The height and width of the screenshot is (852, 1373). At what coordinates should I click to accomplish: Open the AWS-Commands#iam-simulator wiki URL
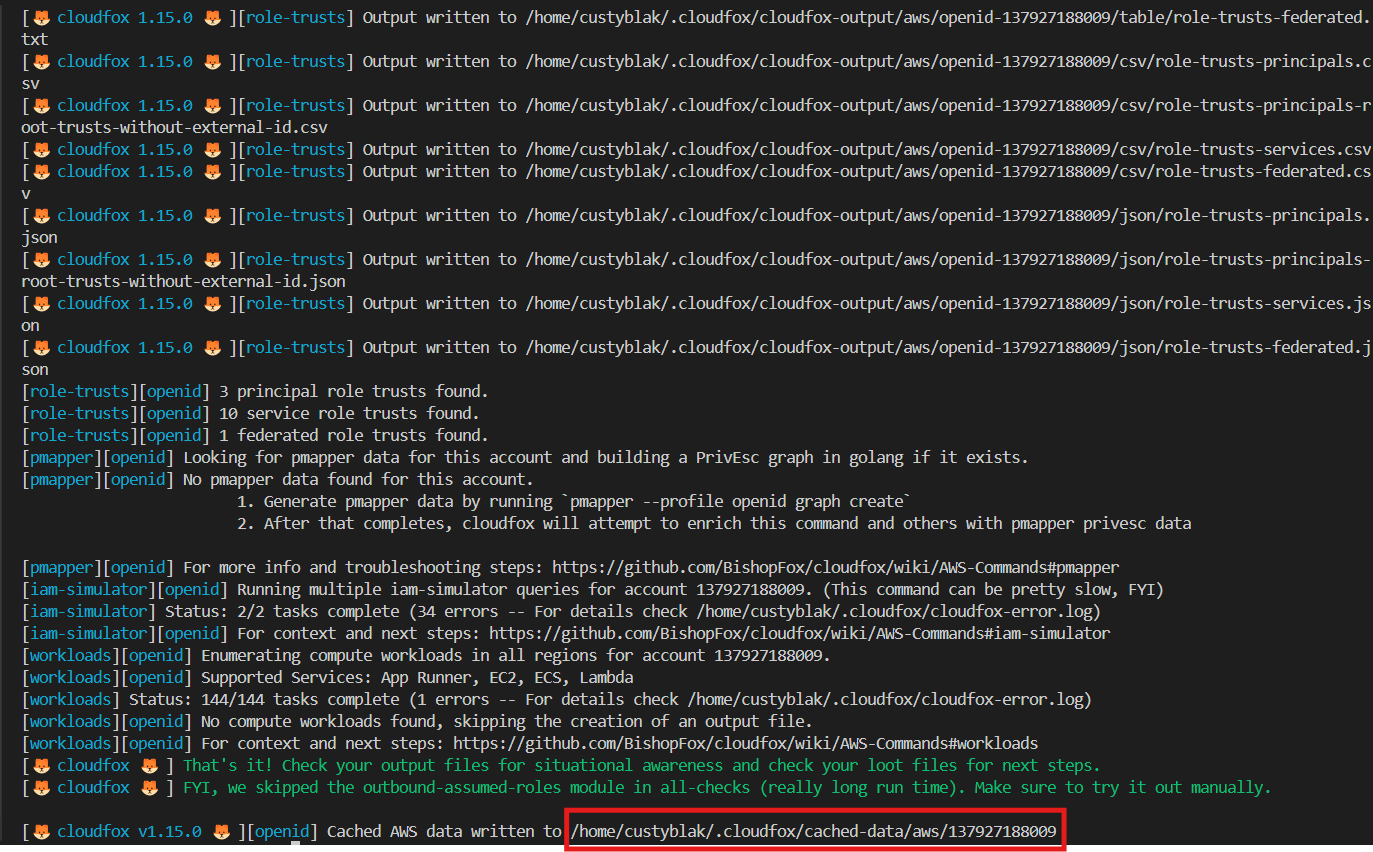tap(799, 633)
